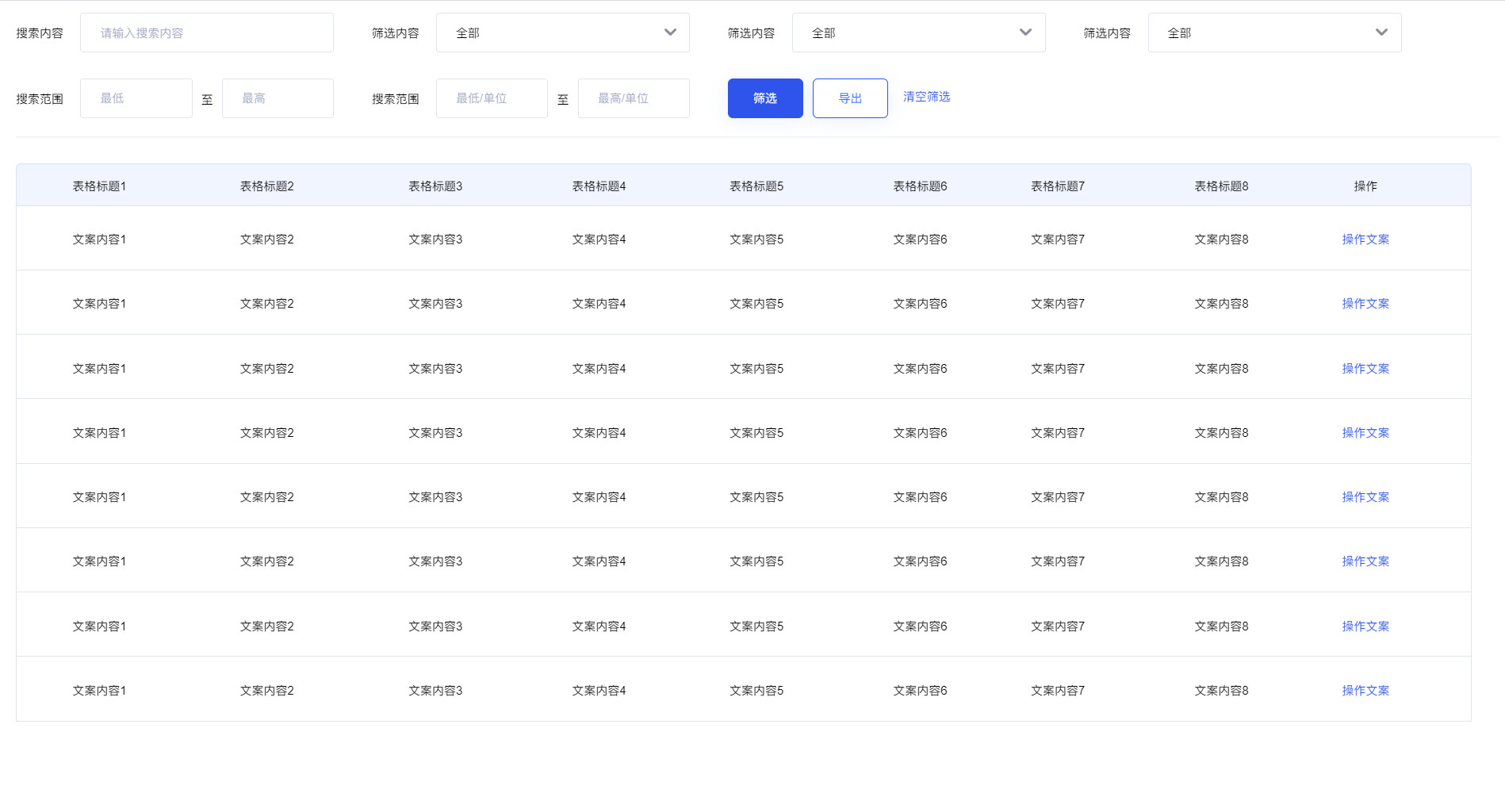Open 操作文案 link in fourth table row
Image resolution: width=1505 pixels, height=812 pixels.
tap(1365, 433)
